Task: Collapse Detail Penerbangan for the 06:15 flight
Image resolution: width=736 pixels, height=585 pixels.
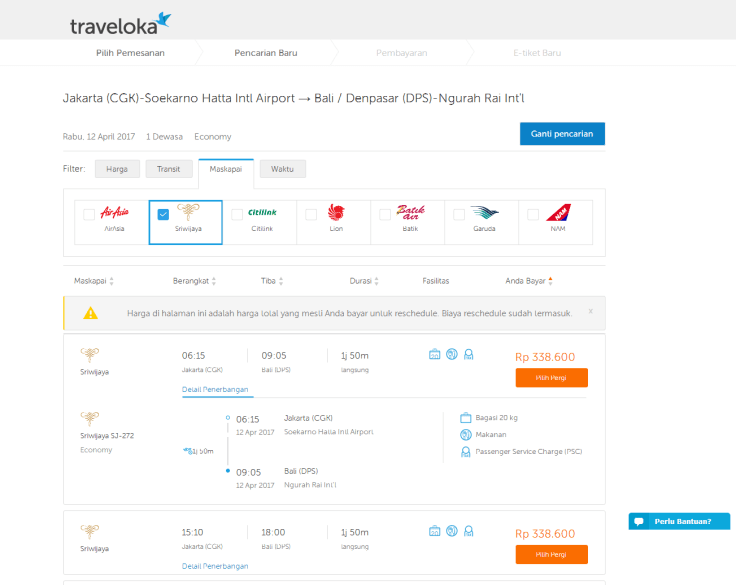Action: (x=215, y=388)
